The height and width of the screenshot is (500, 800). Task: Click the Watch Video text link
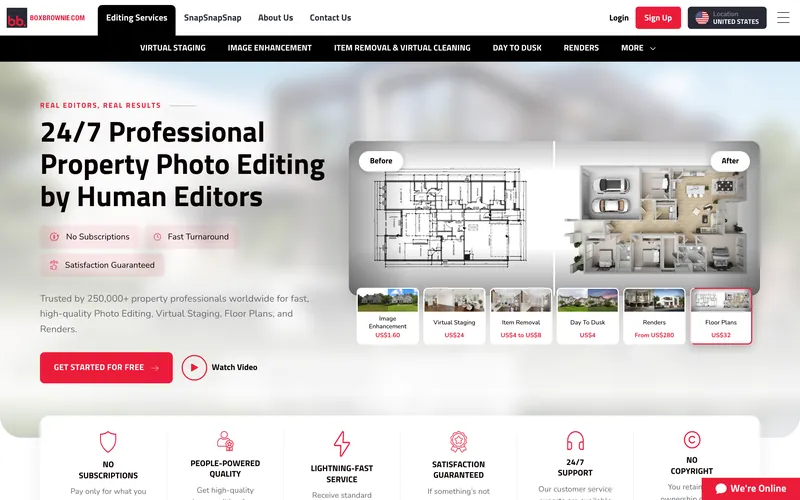click(234, 367)
